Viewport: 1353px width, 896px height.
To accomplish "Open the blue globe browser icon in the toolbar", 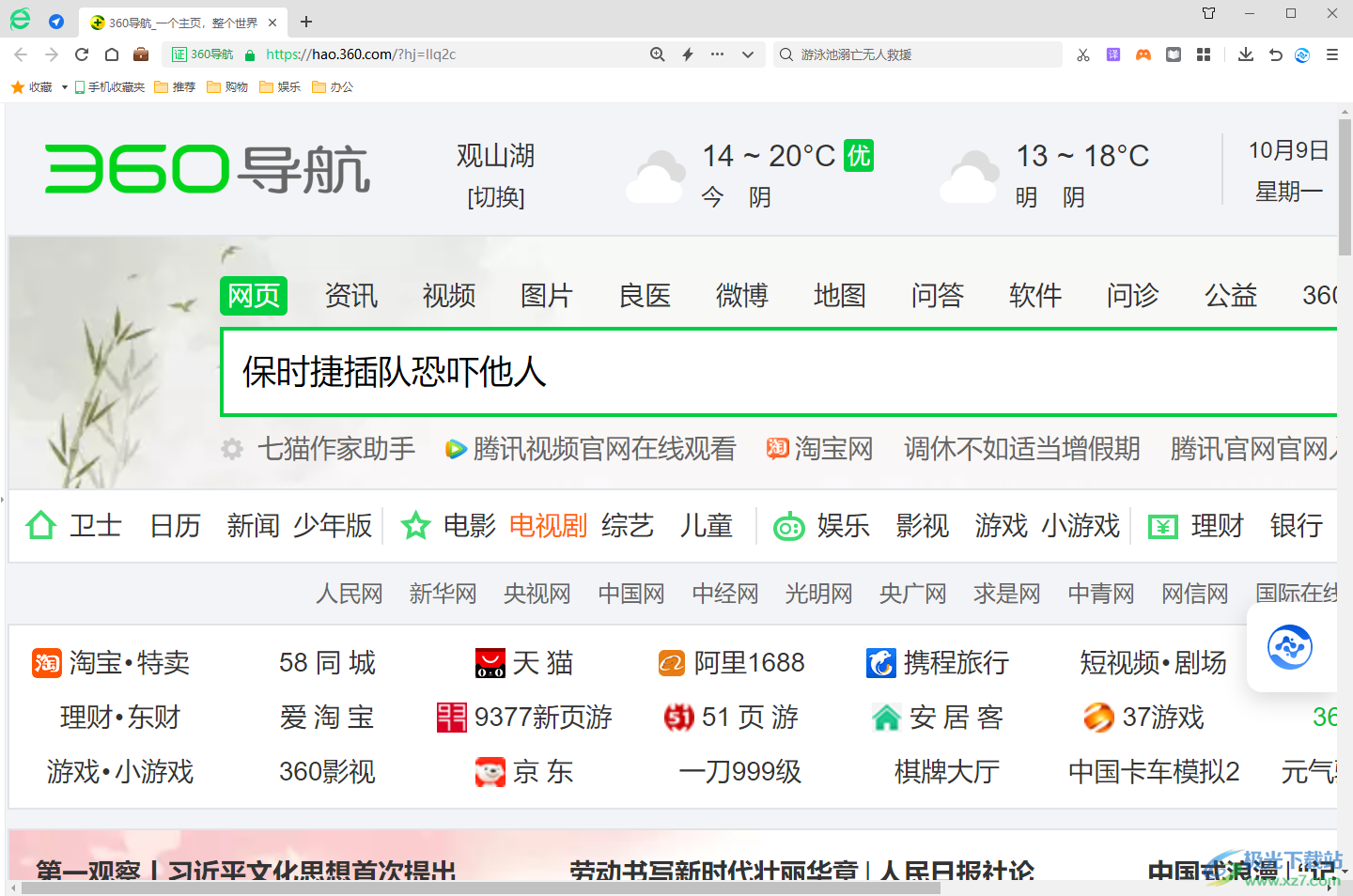I will pos(1302,54).
